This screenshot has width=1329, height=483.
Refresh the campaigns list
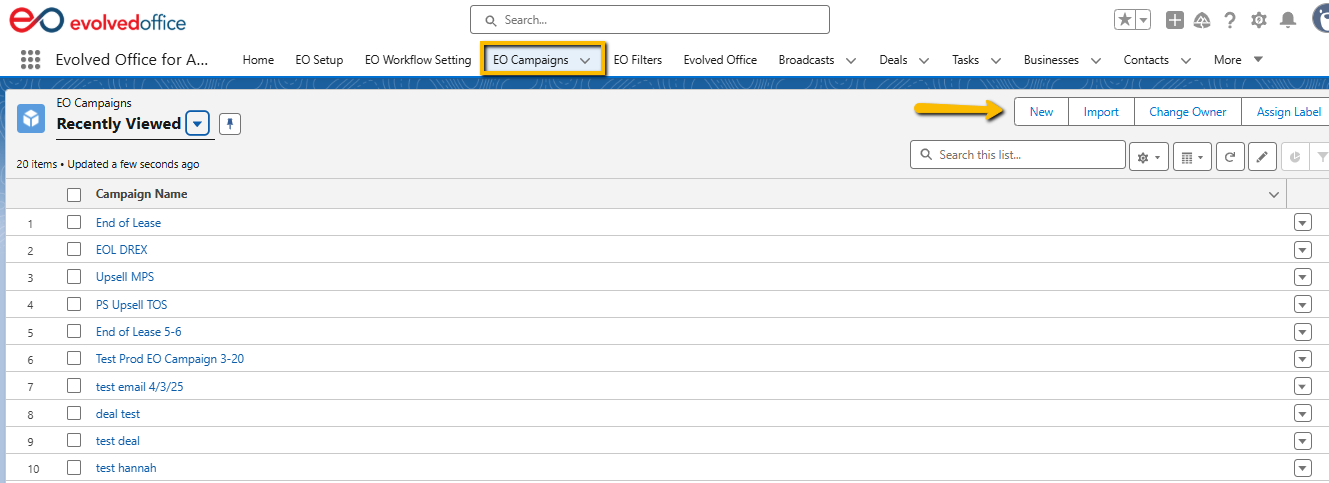1230,157
